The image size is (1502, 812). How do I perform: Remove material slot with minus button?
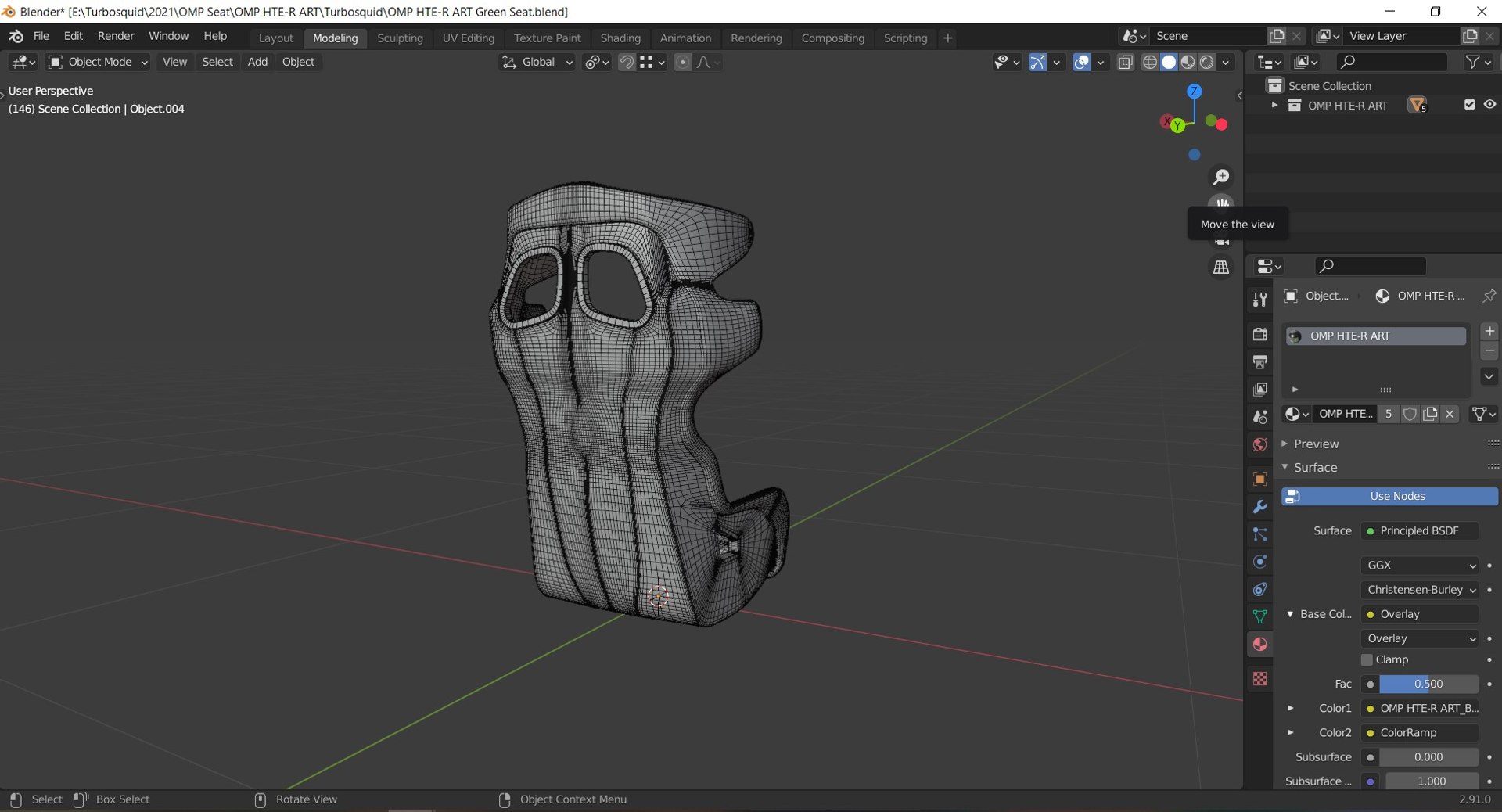point(1489,352)
